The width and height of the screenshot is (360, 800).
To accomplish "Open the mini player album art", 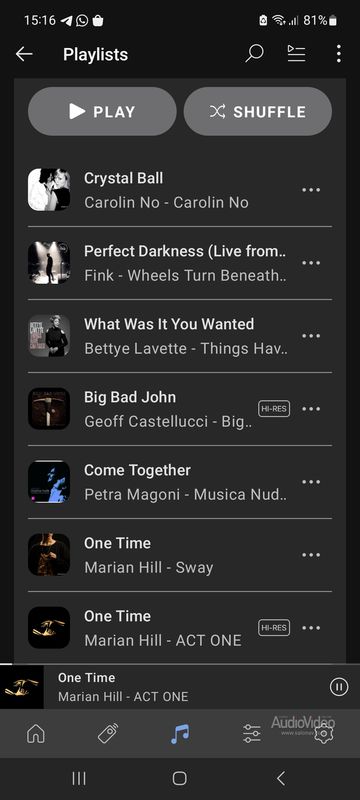I will pos(21,687).
